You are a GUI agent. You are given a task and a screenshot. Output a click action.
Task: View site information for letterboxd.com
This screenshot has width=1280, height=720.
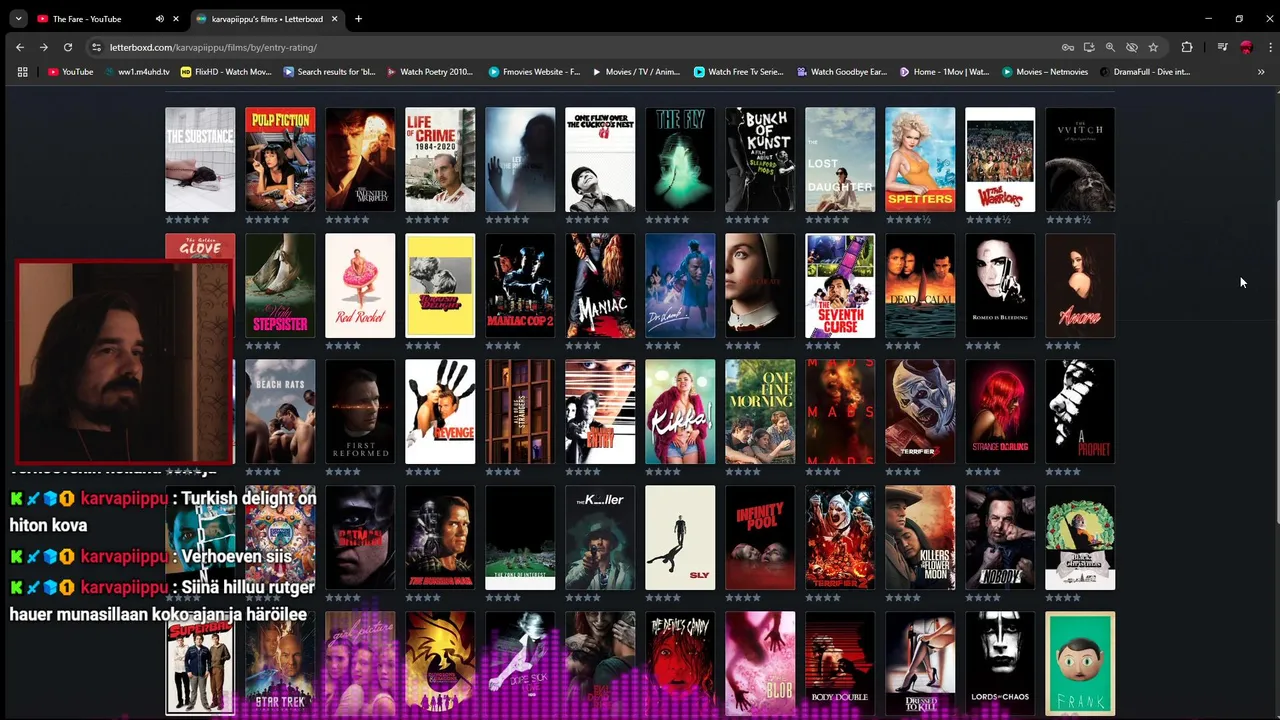click(96, 47)
